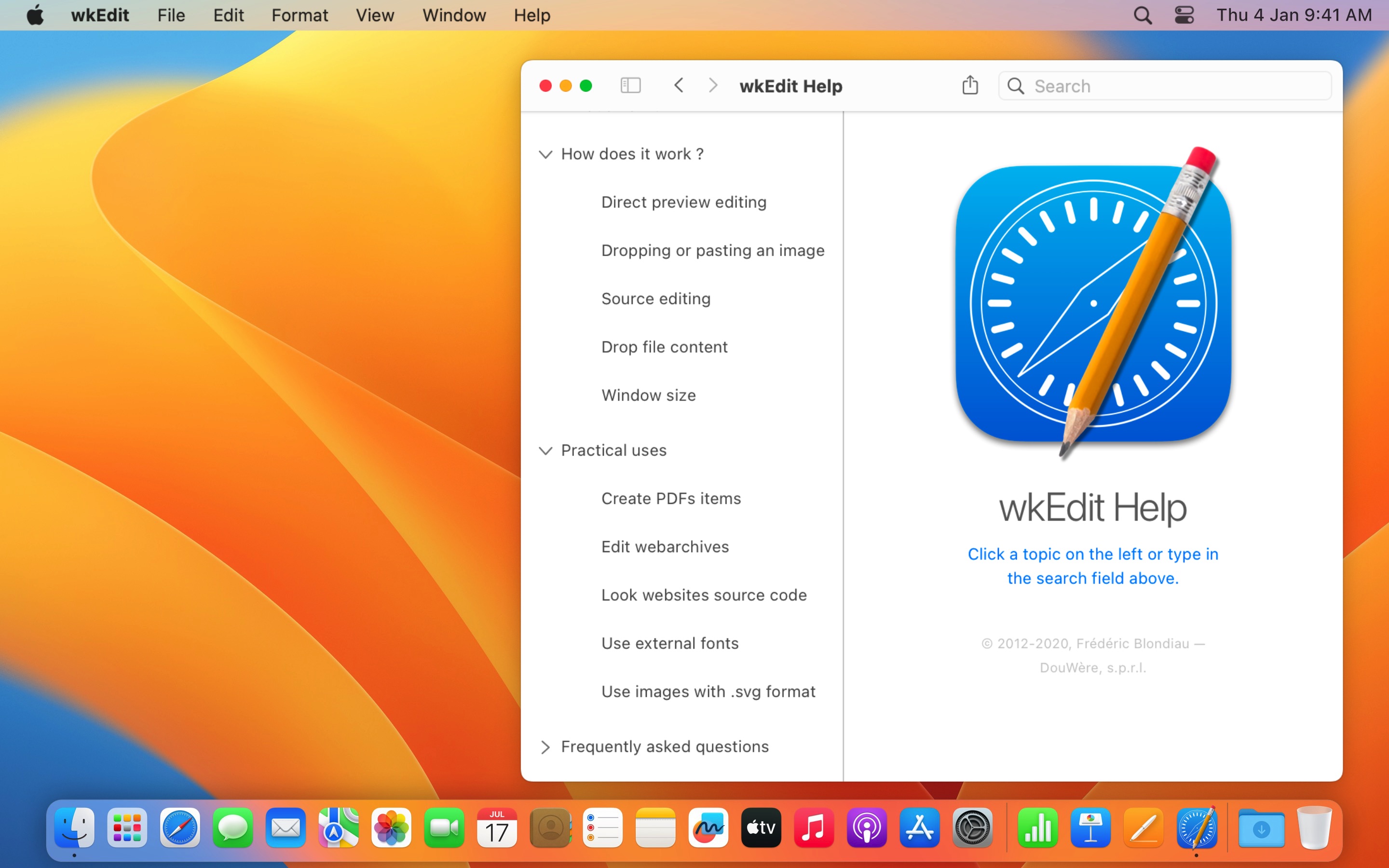
Task: Open Use images with .svg format topic
Action: [708, 691]
